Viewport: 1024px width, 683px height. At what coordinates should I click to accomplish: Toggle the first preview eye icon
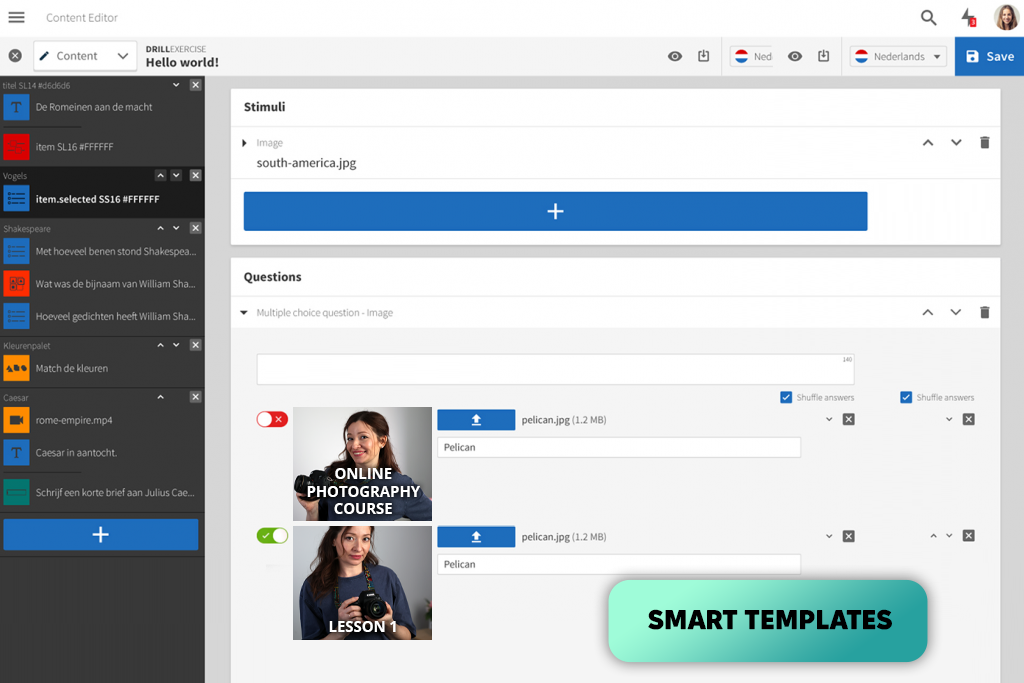click(x=675, y=57)
